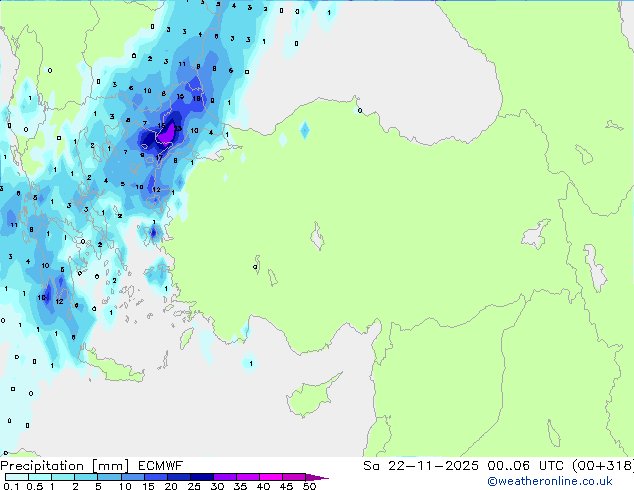
Task: Click the '18' precipitation value on map
Action: pos(196,99)
